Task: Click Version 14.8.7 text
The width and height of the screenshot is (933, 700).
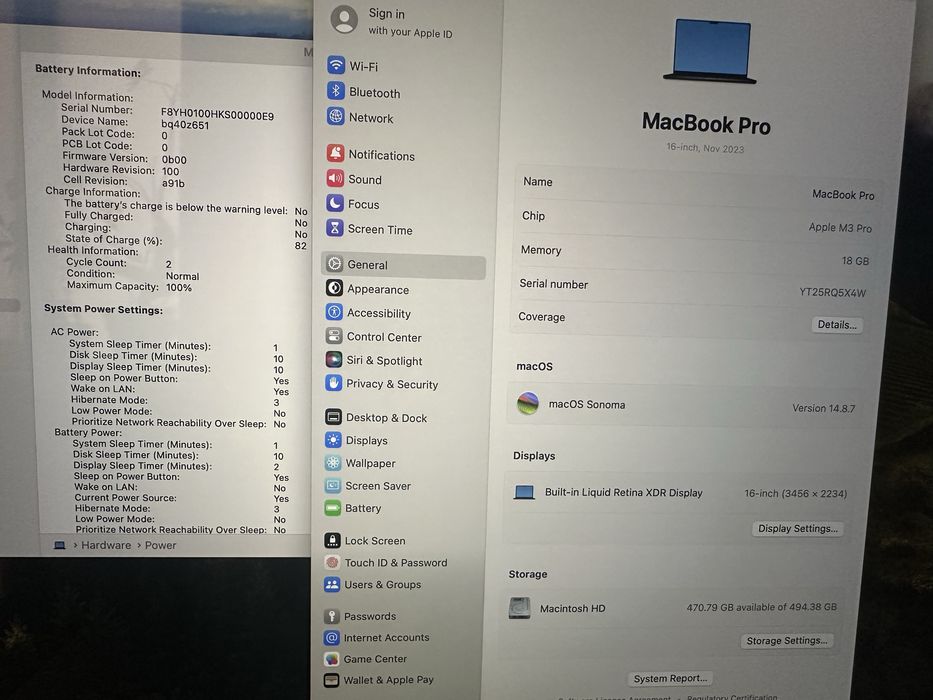Action: (x=824, y=408)
